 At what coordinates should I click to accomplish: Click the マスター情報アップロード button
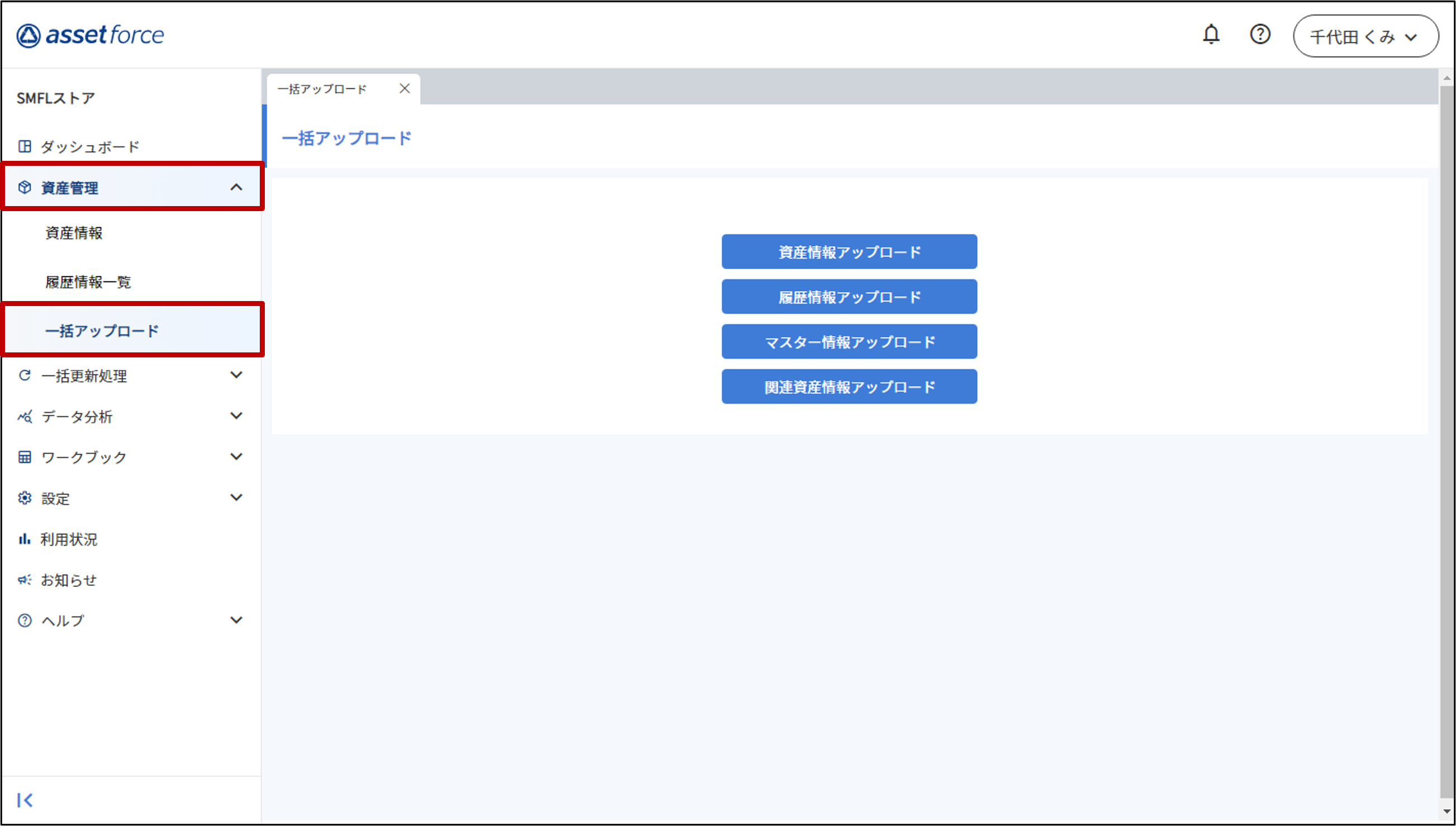[849, 342]
